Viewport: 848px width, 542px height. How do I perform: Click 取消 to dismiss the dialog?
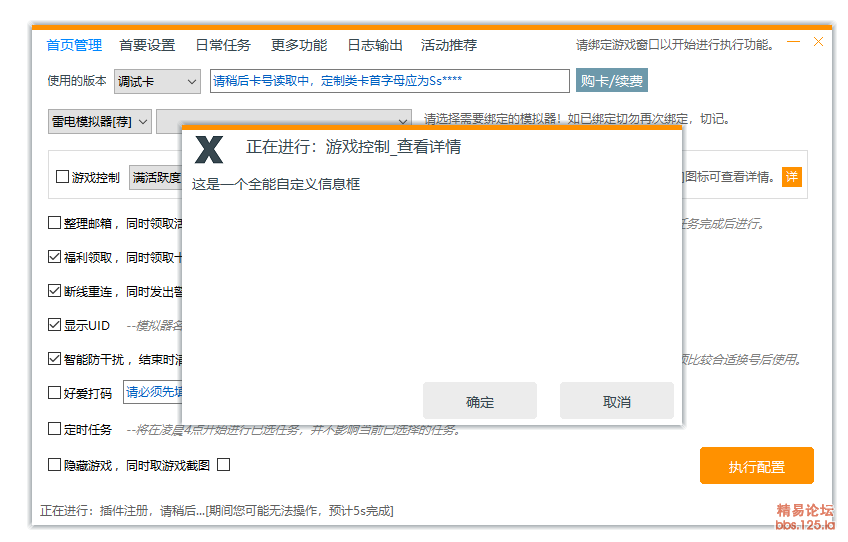(616, 401)
